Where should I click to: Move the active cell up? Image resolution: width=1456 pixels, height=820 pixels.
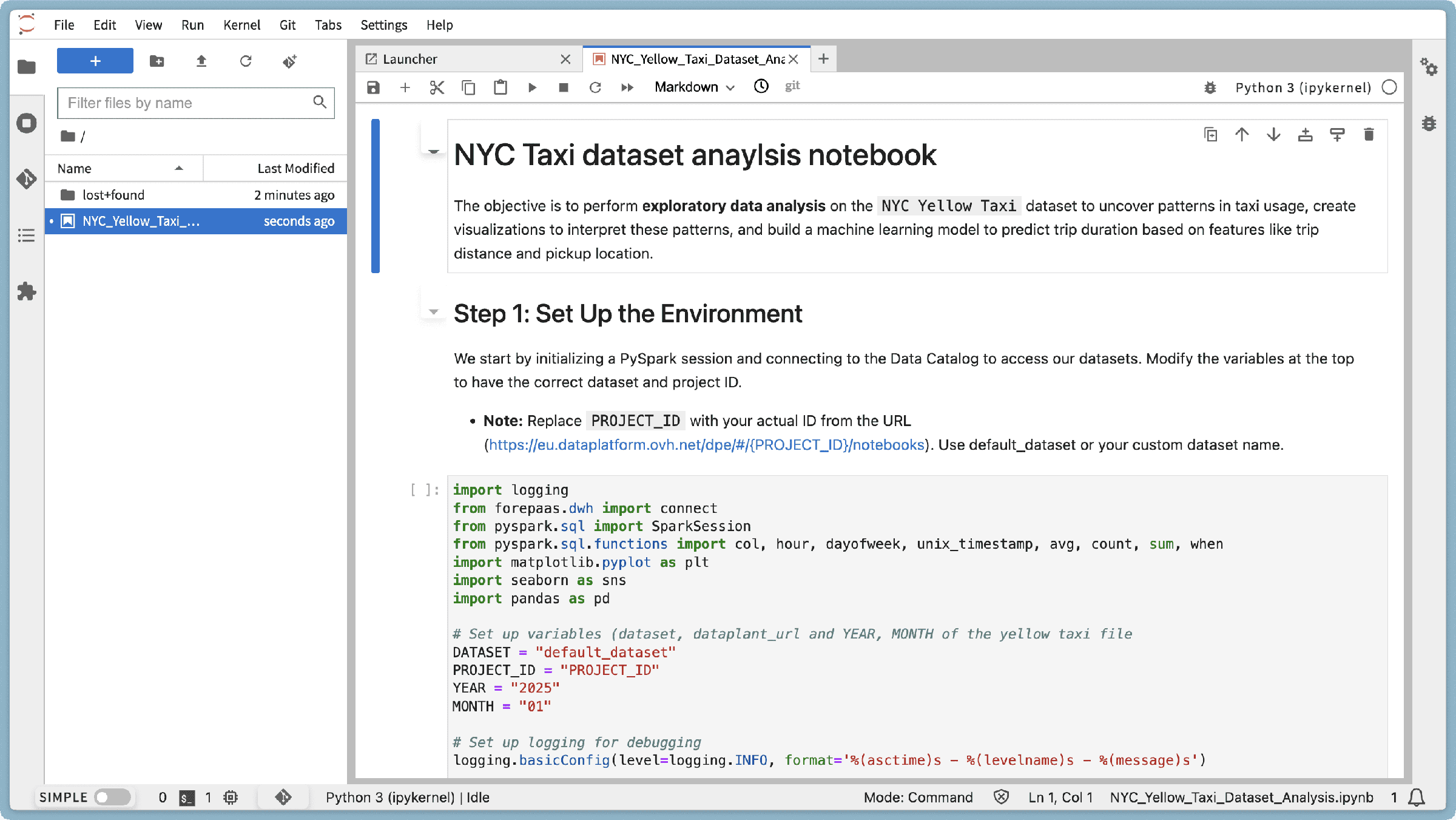pos(1242,134)
